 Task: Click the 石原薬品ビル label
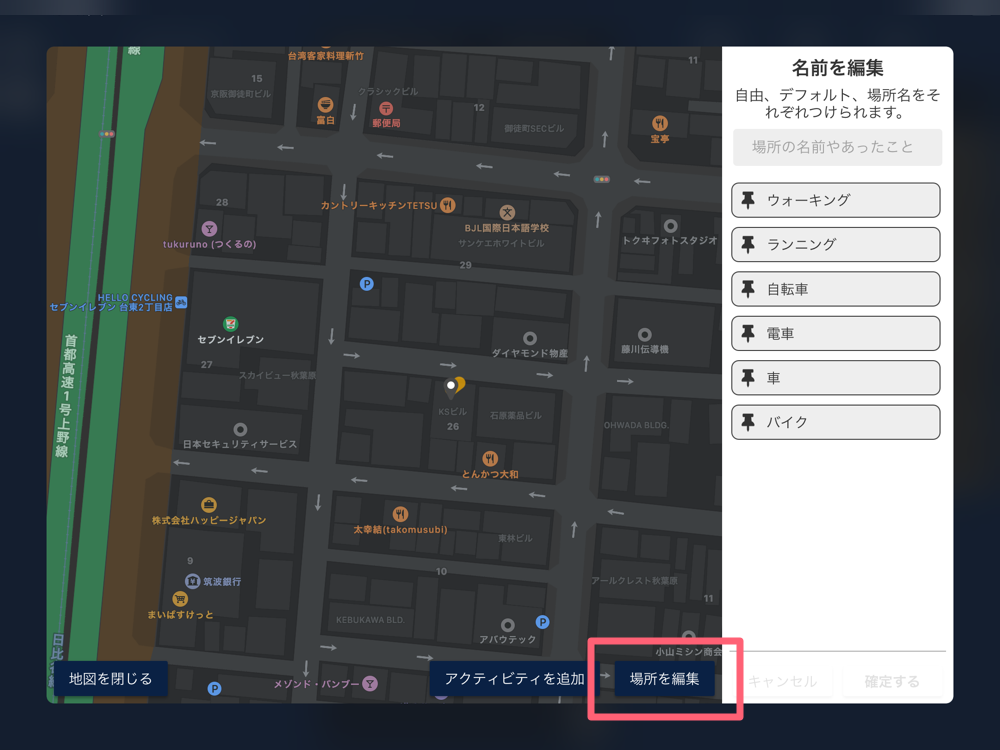pyautogui.click(x=516, y=415)
